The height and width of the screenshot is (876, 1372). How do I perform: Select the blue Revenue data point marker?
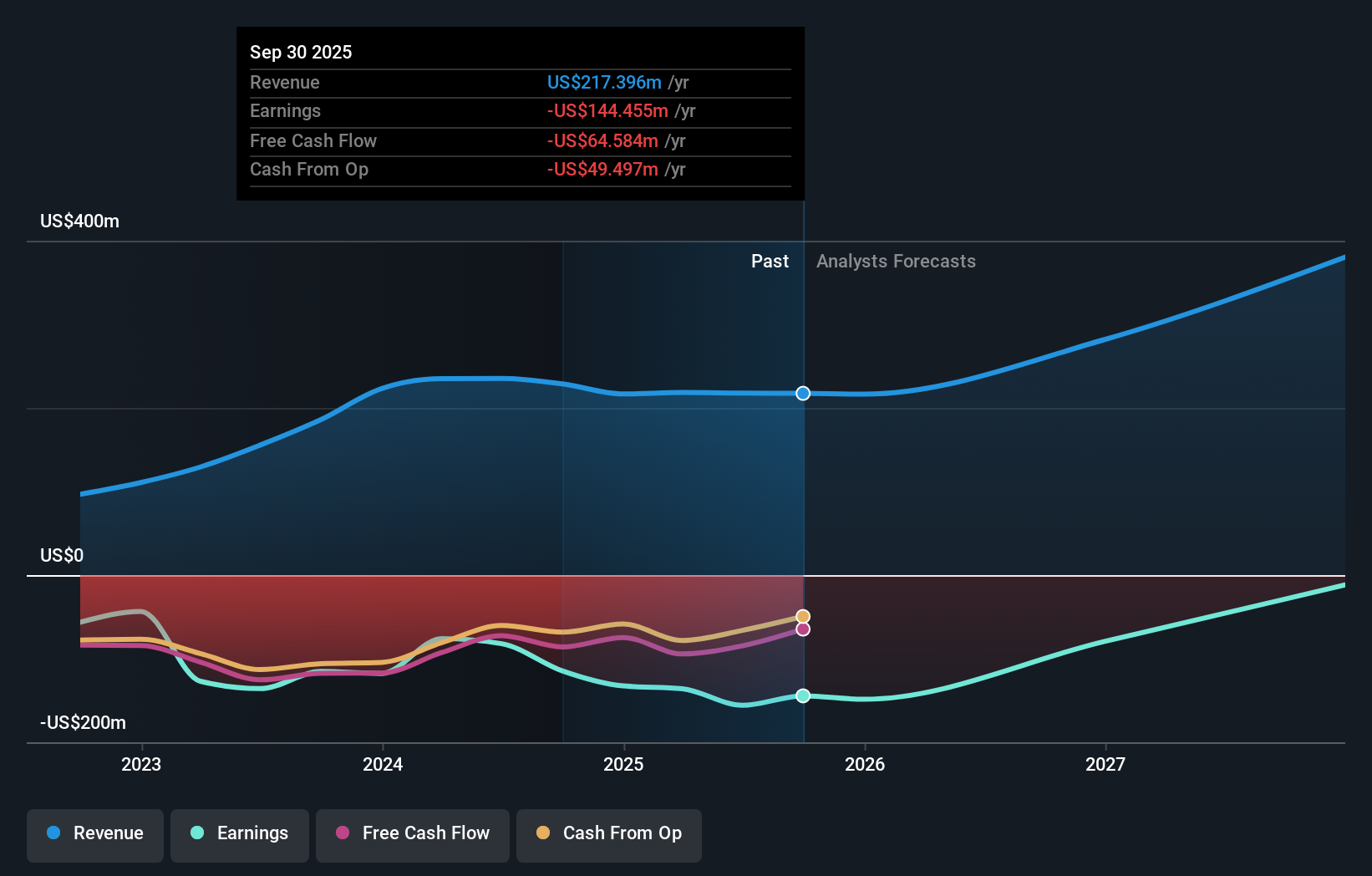pos(802,393)
